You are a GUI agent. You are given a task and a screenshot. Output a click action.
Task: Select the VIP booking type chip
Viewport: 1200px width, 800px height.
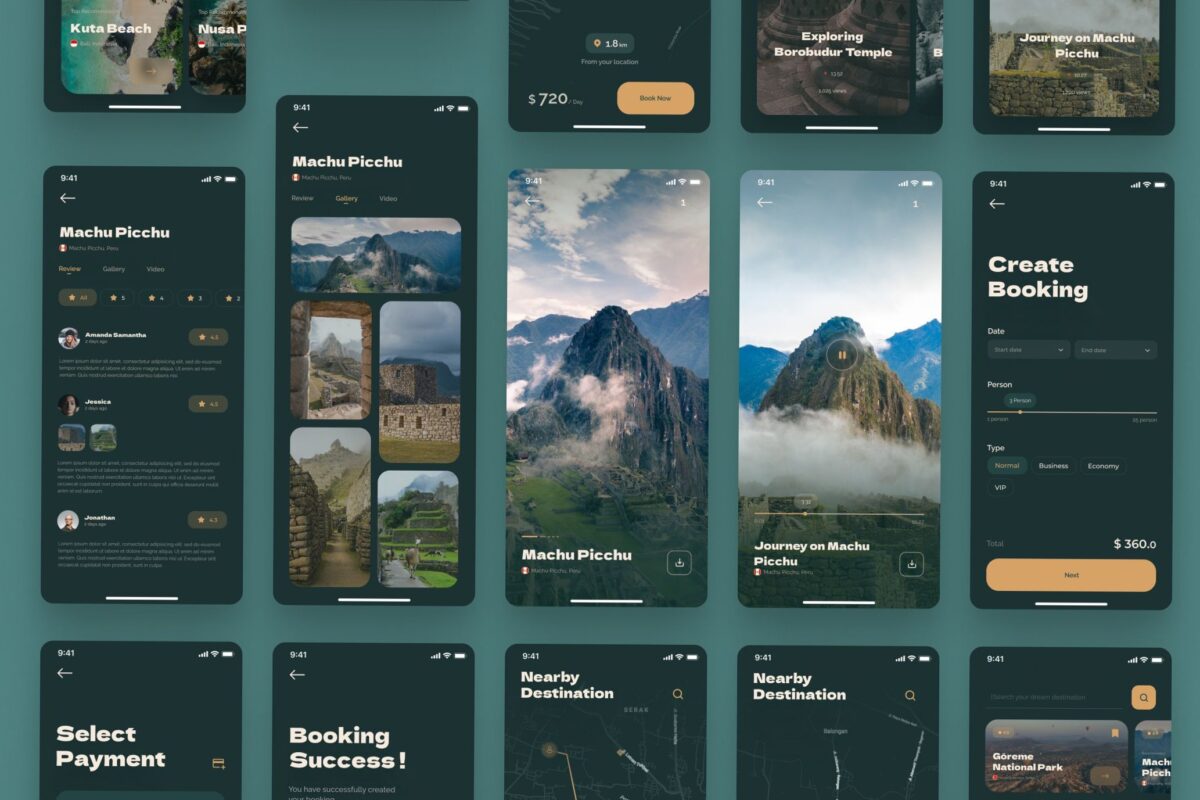(1000, 487)
